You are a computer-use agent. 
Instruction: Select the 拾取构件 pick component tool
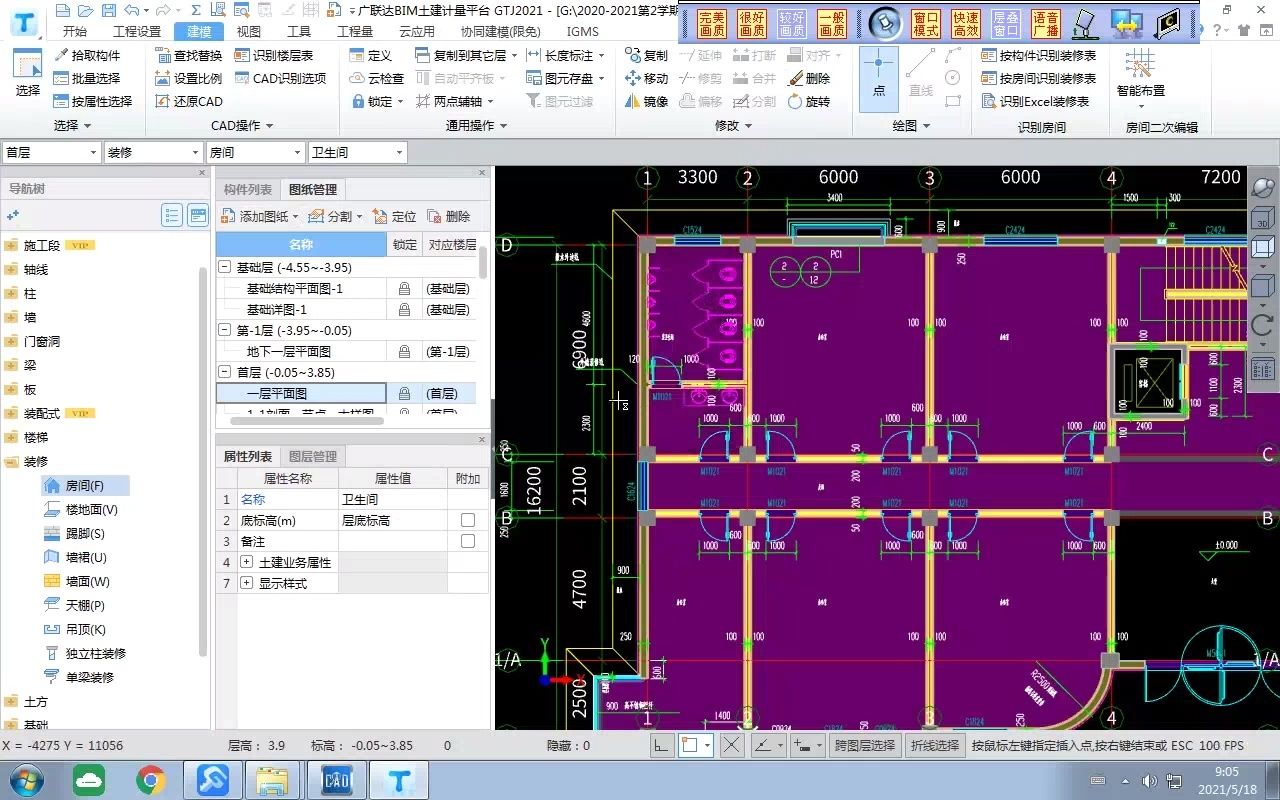coord(87,56)
